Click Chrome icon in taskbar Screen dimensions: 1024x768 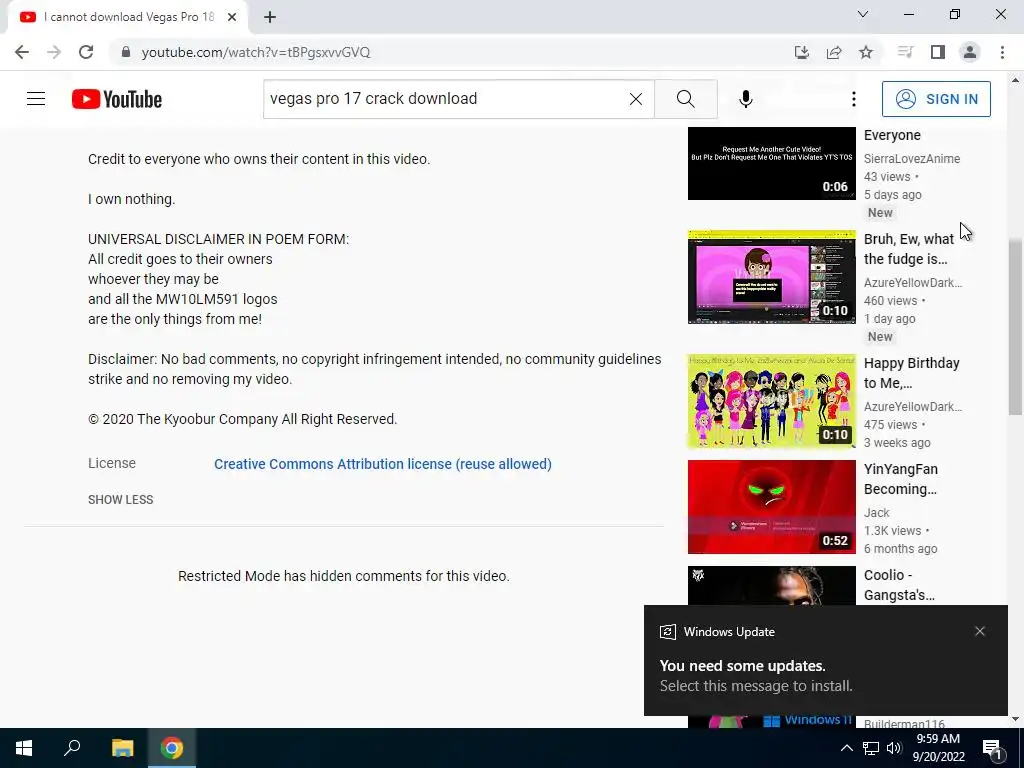click(x=172, y=748)
